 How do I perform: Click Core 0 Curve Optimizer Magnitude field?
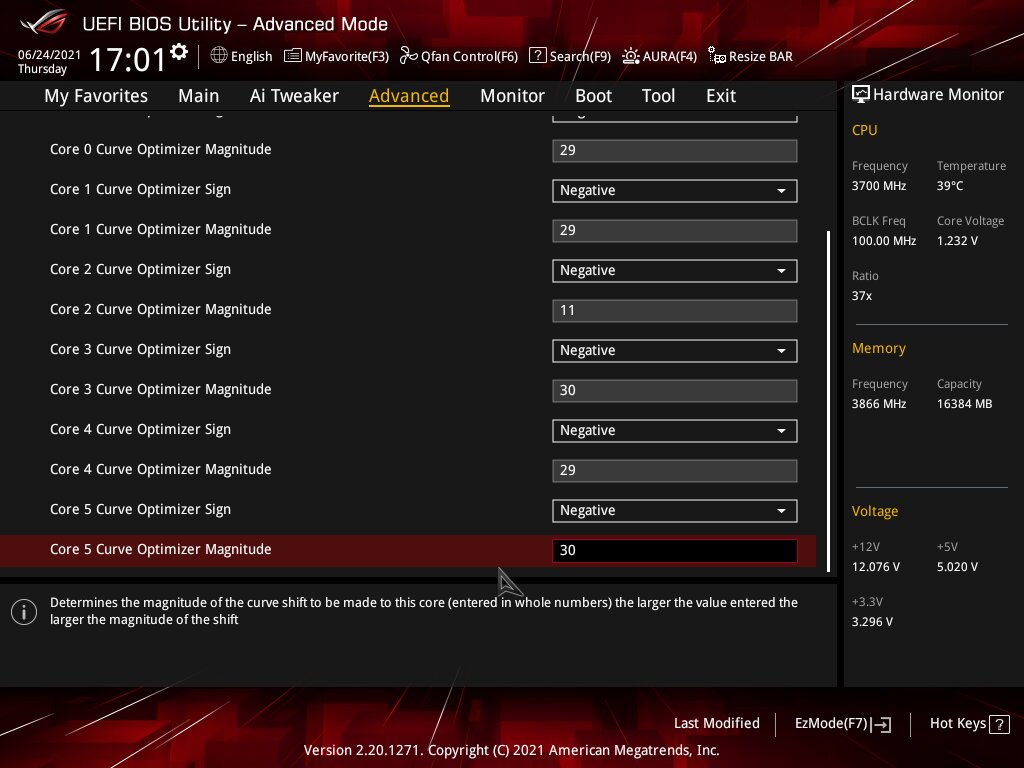[675, 151]
